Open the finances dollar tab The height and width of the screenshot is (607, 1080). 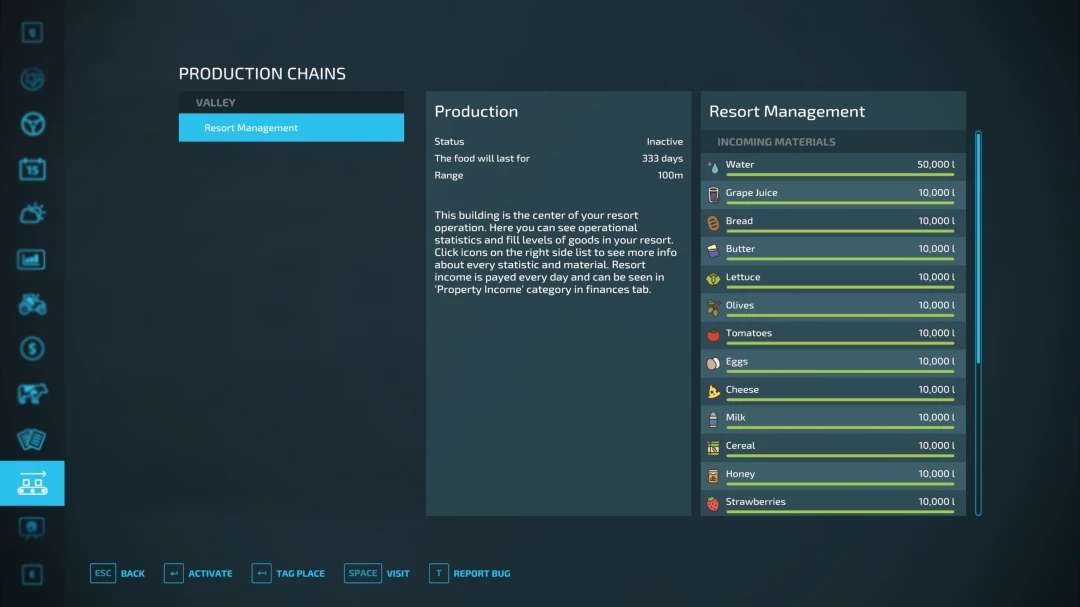point(32,349)
